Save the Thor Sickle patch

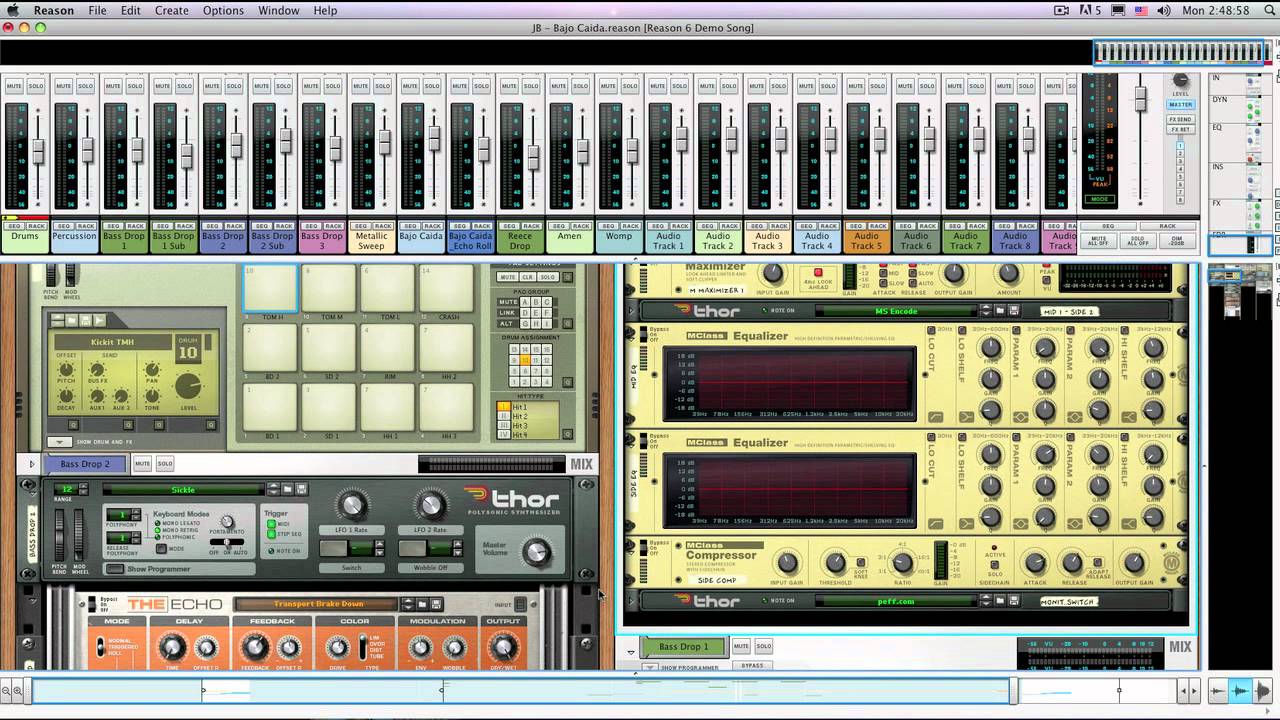[299, 489]
